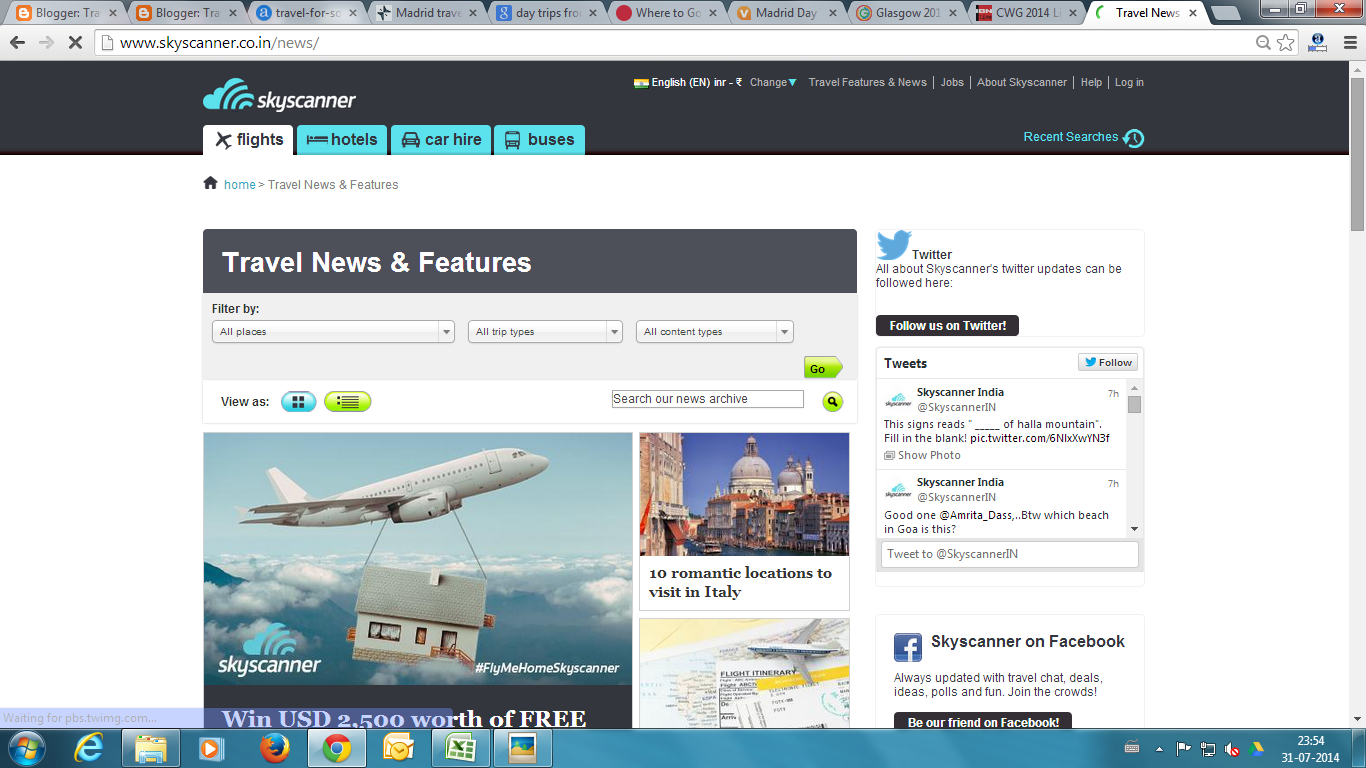This screenshot has width=1366, height=768.
Task: Expand the All content types dropdown
Action: pos(715,332)
